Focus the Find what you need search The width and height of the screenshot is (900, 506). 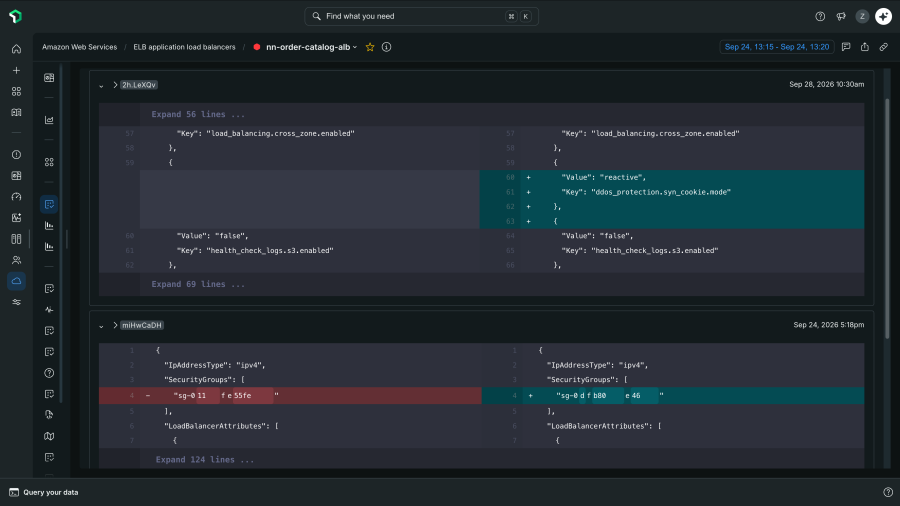tap(421, 16)
